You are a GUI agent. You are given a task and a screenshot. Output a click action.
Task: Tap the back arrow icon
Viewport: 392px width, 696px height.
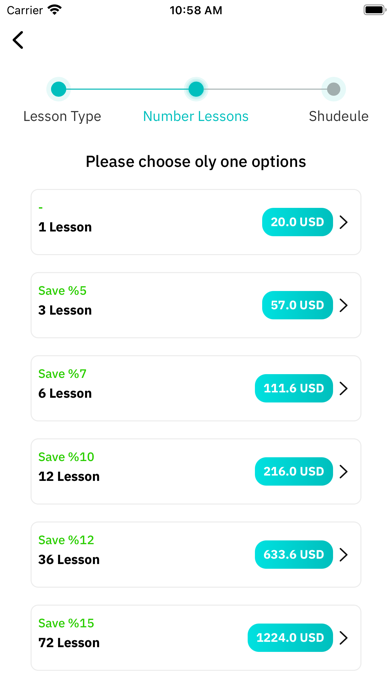coord(18,40)
